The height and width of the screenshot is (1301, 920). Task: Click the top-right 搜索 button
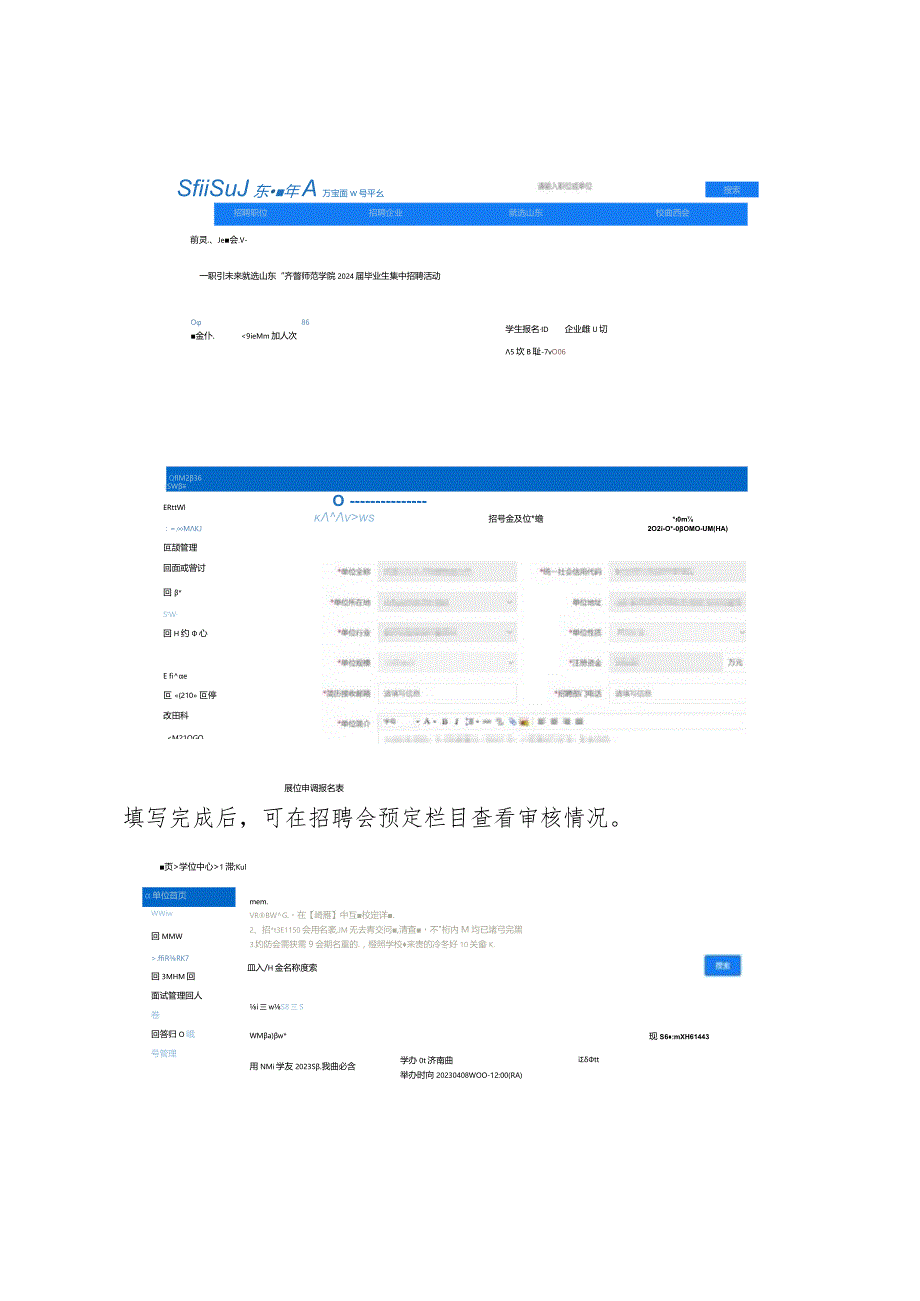[731, 189]
